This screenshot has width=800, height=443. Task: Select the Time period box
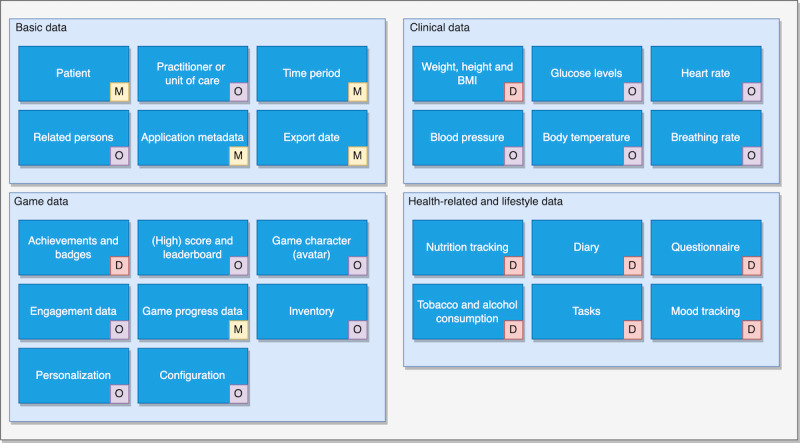pos(312,73)
